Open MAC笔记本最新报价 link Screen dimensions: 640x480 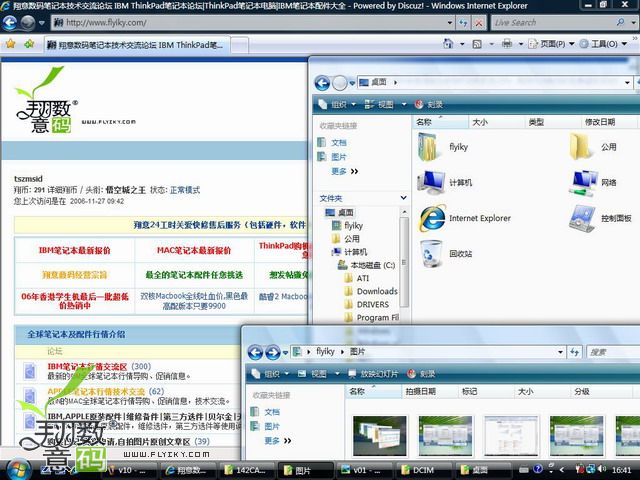[194, 250]
